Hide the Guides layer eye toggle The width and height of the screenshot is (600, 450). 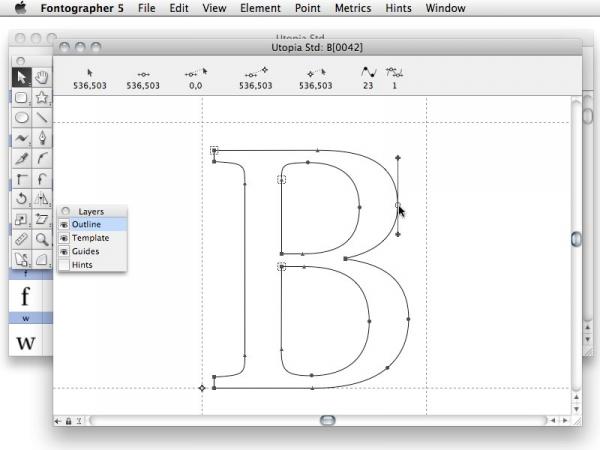64,251
